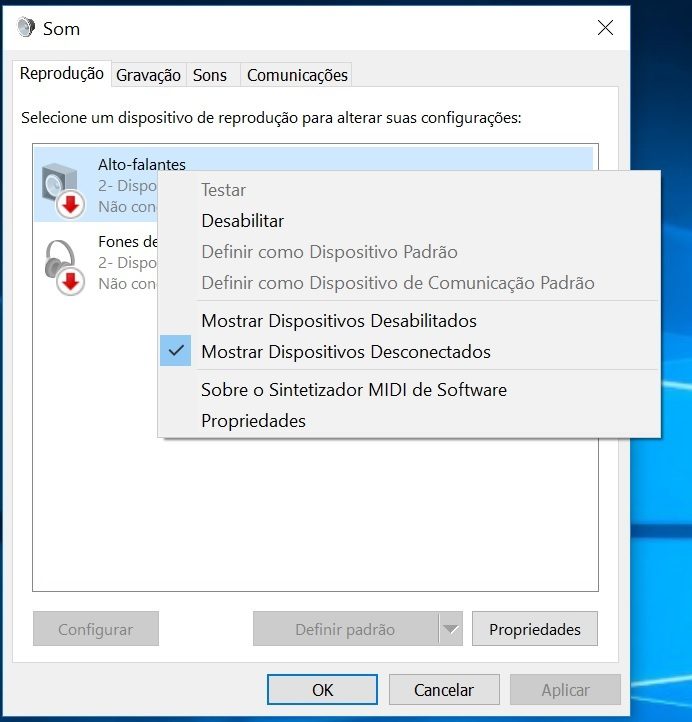Click the Fones de ouvido headphones icon
This screenshot has width=692, height=722.
pos(64,267)
